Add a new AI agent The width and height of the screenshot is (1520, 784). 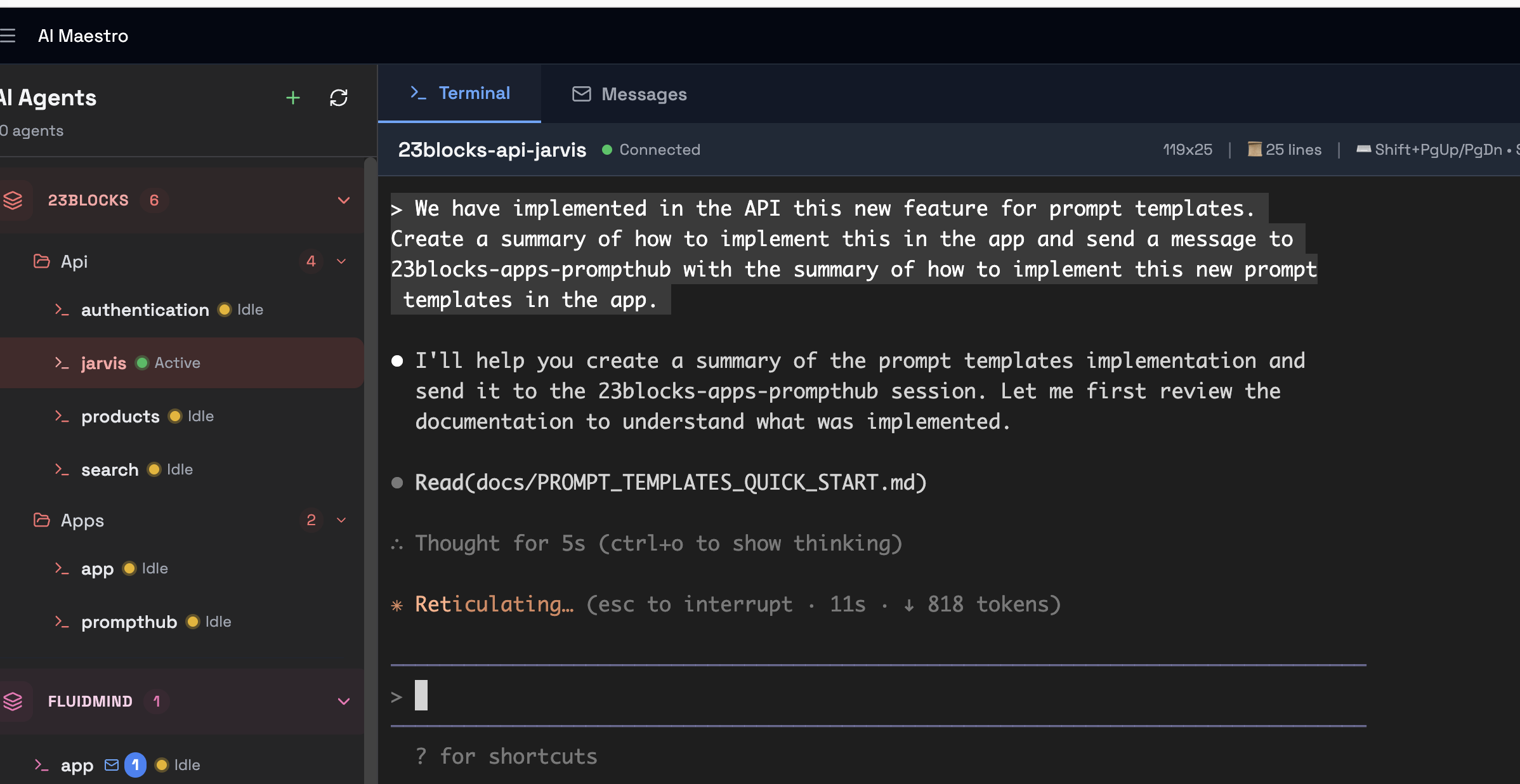[x=292, y=98]
